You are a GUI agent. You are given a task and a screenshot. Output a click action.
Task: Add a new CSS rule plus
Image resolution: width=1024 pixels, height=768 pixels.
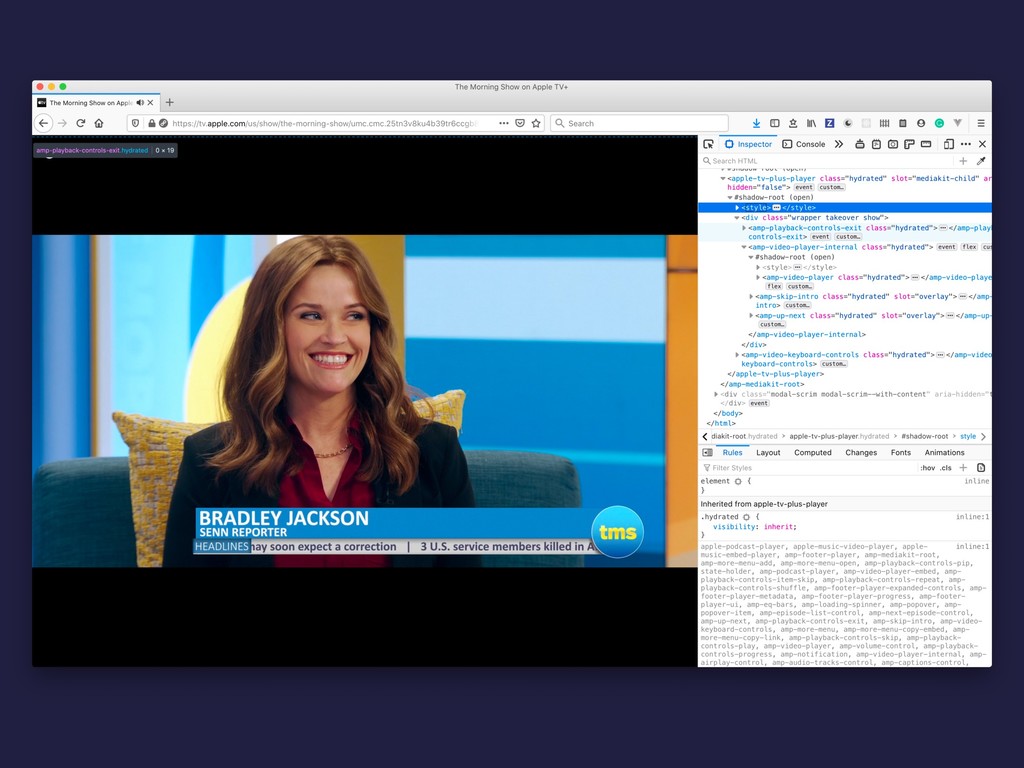point(963,468)
